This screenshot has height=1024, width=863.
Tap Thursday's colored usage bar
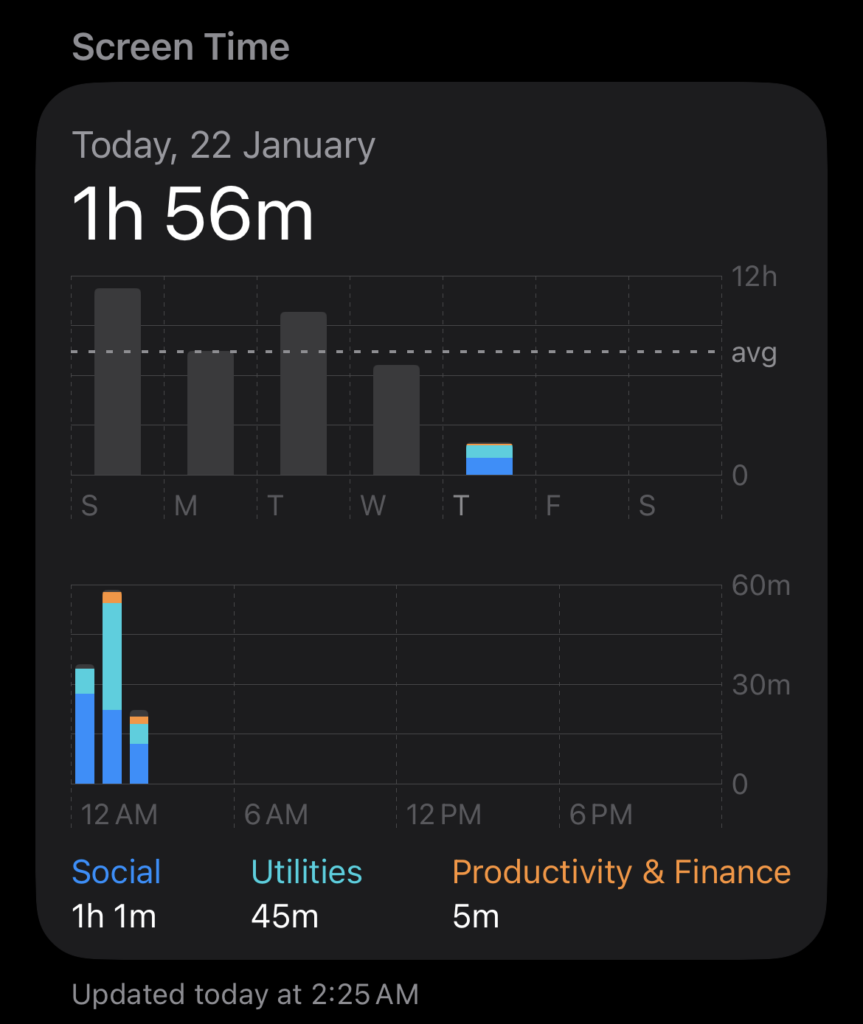pyautogui.click(x=489, y=459)
